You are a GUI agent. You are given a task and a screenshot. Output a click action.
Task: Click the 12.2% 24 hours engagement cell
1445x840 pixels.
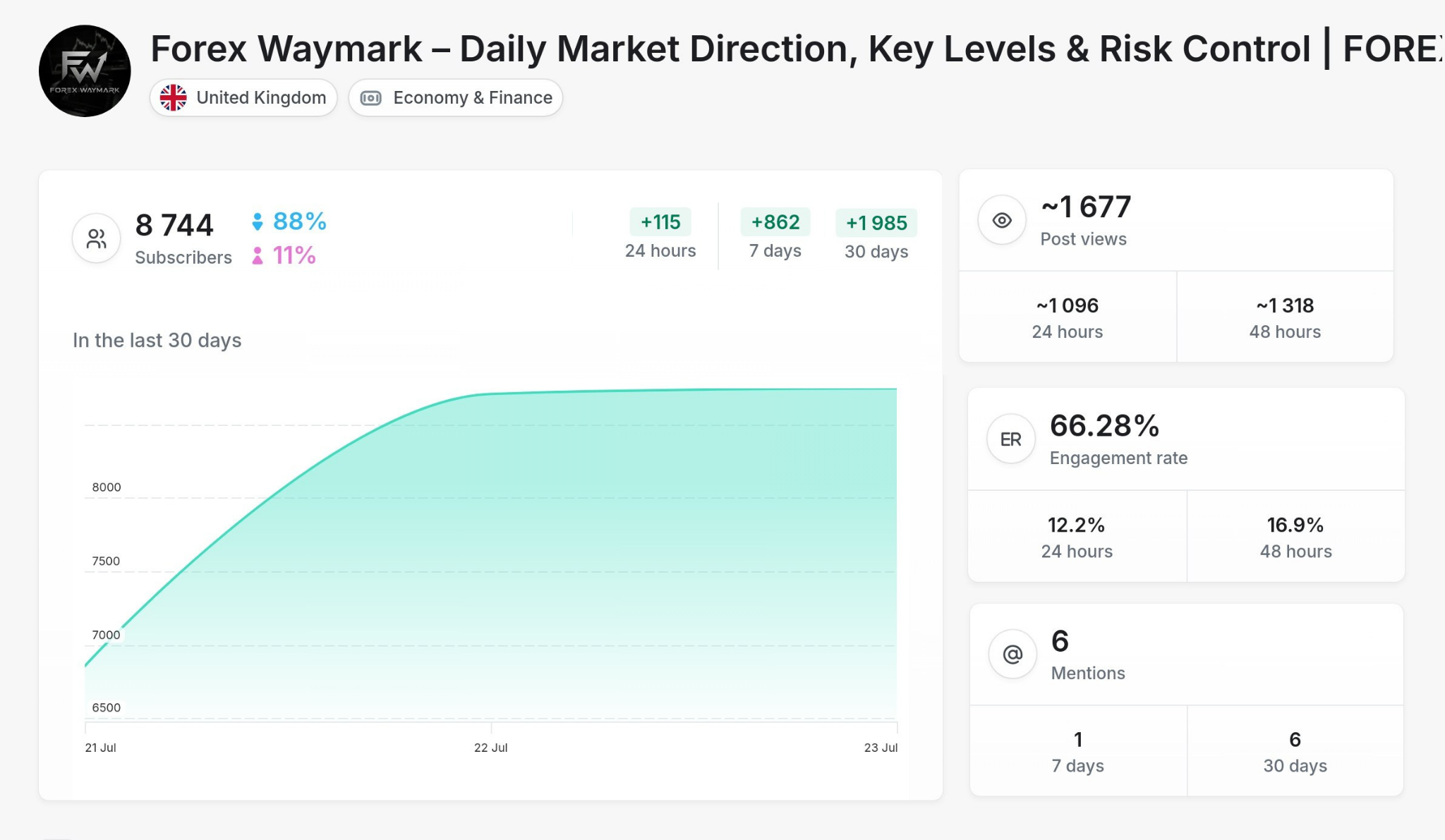pyautogui.click(x=1077, y=536)
